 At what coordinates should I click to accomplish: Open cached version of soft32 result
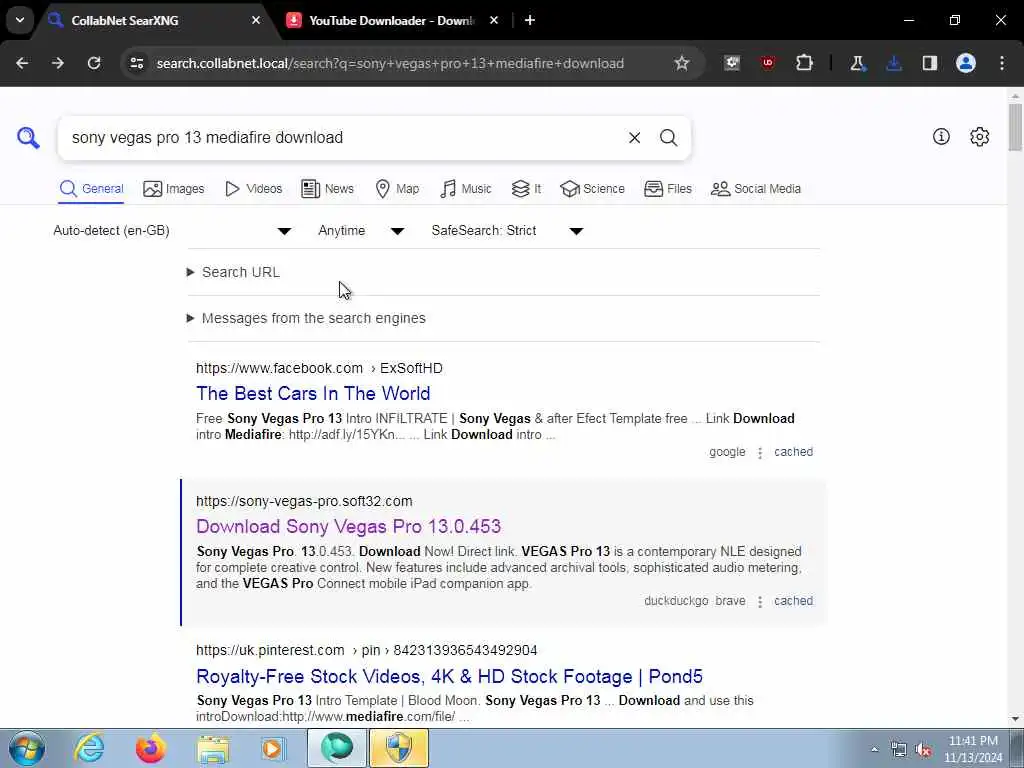(x=793, y=601)
